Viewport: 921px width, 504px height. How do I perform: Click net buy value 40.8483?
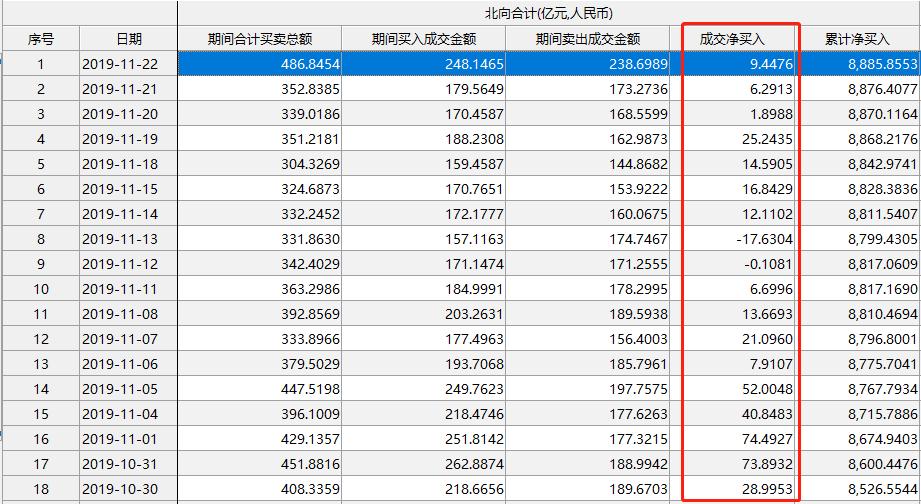click(x=732, y=414)
